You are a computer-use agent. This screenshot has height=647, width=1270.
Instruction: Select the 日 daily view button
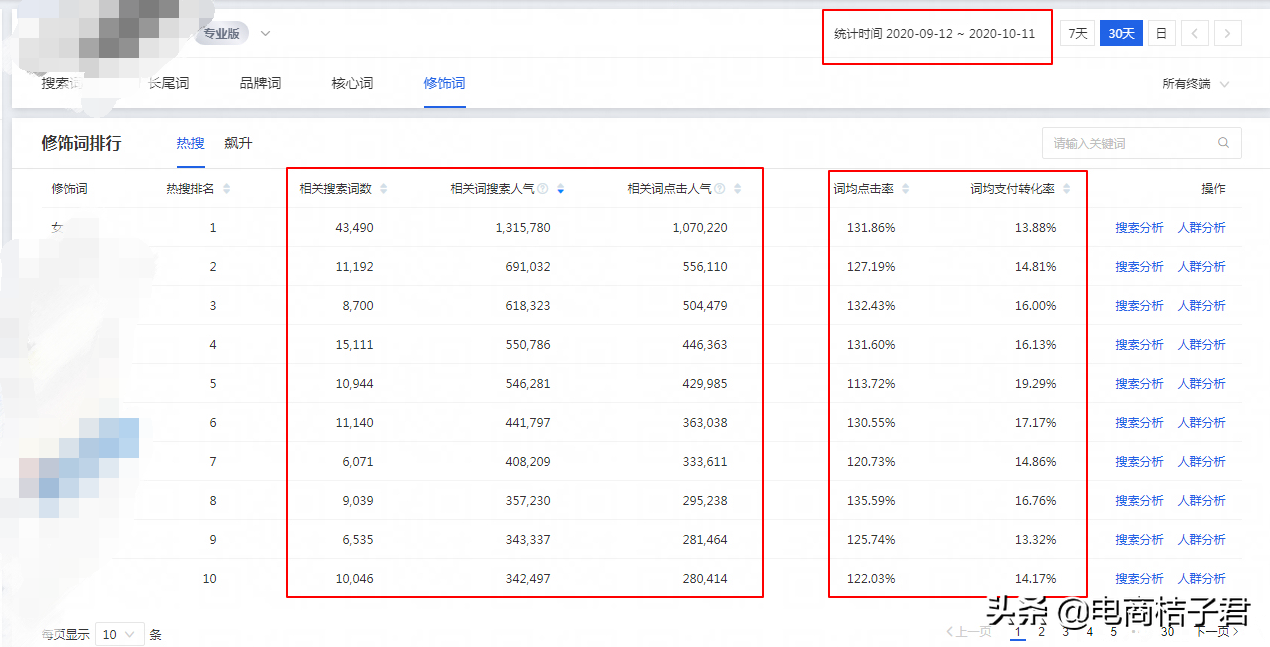[1161, 32]
